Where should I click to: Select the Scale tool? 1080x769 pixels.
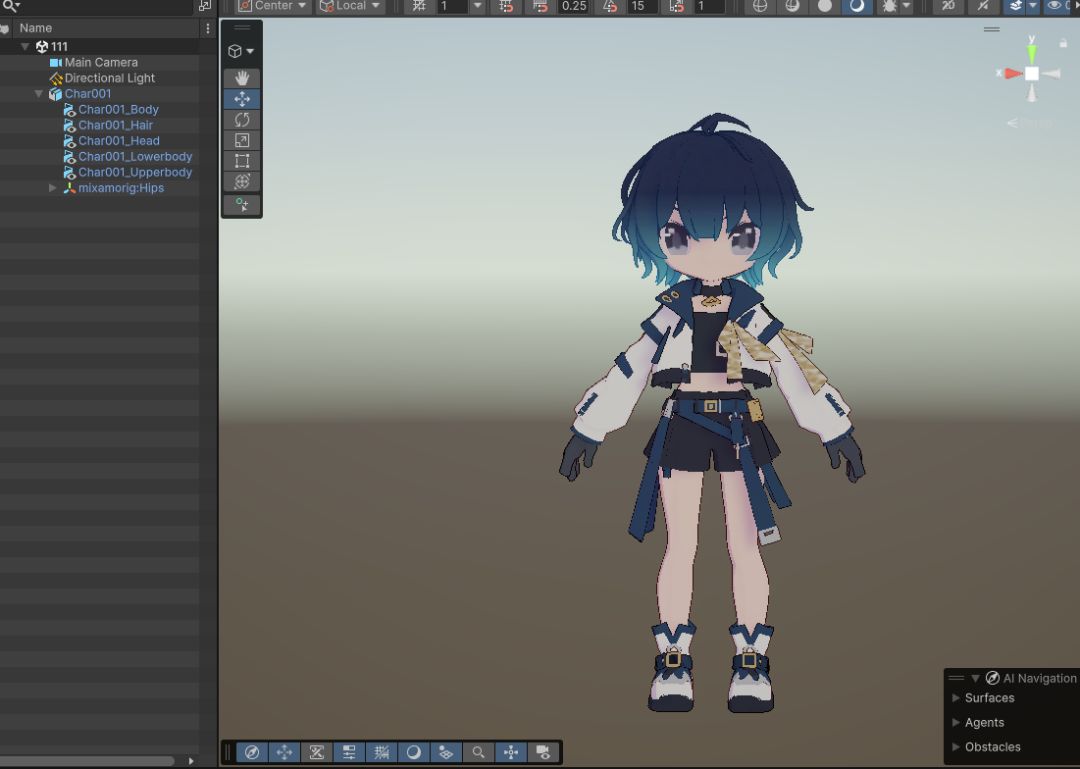tap(242, 140)
